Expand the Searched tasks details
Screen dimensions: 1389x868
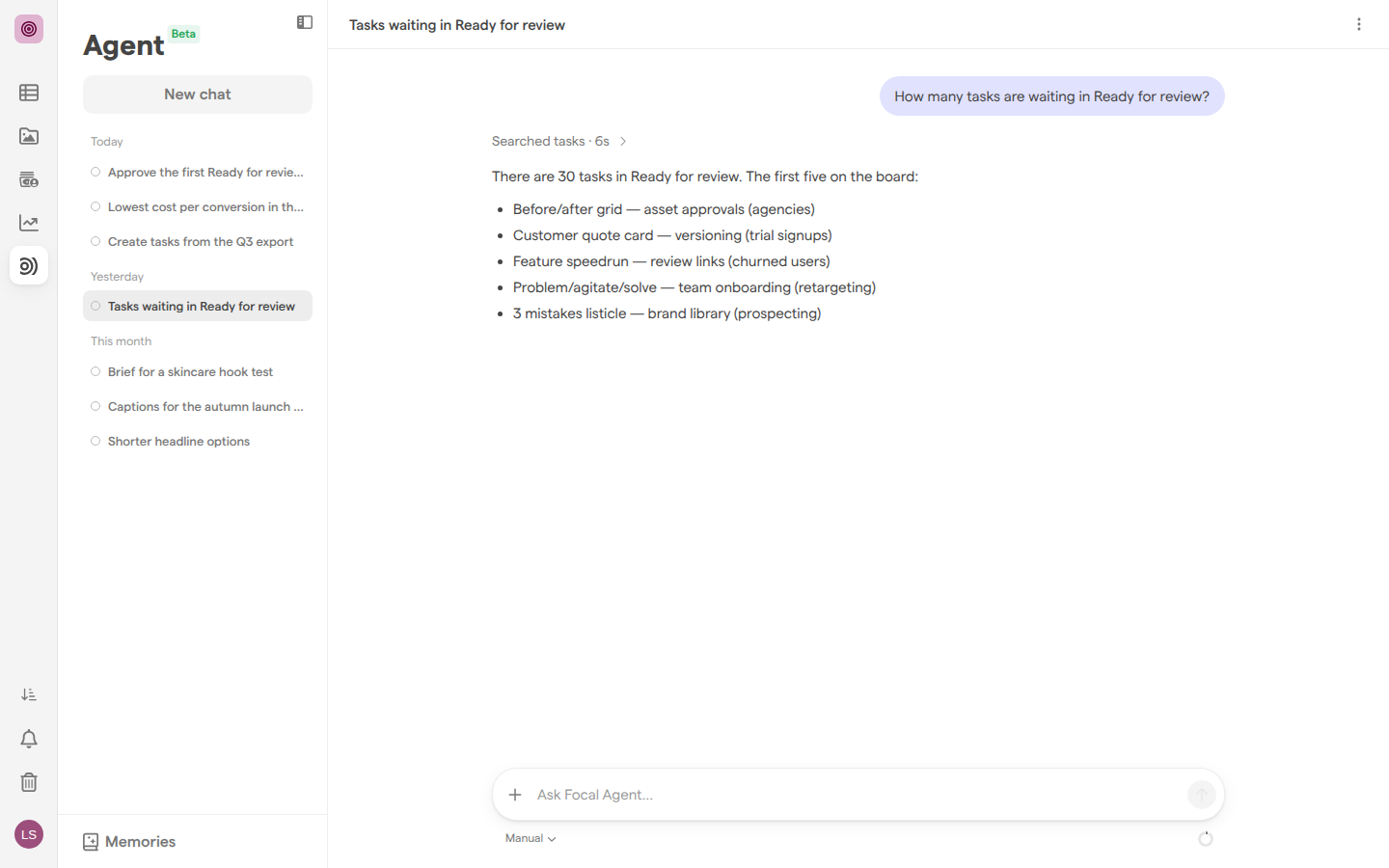[x=559, y=141]
